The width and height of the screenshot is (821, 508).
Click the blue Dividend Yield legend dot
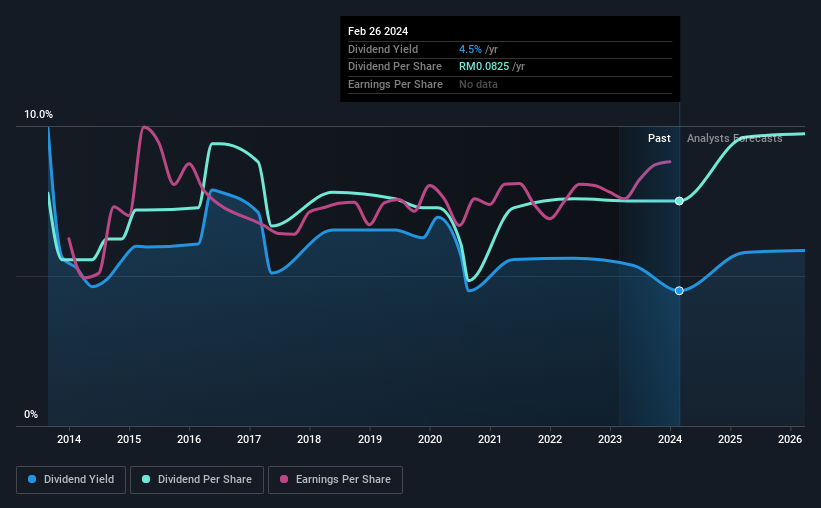(x=32, y=479)
